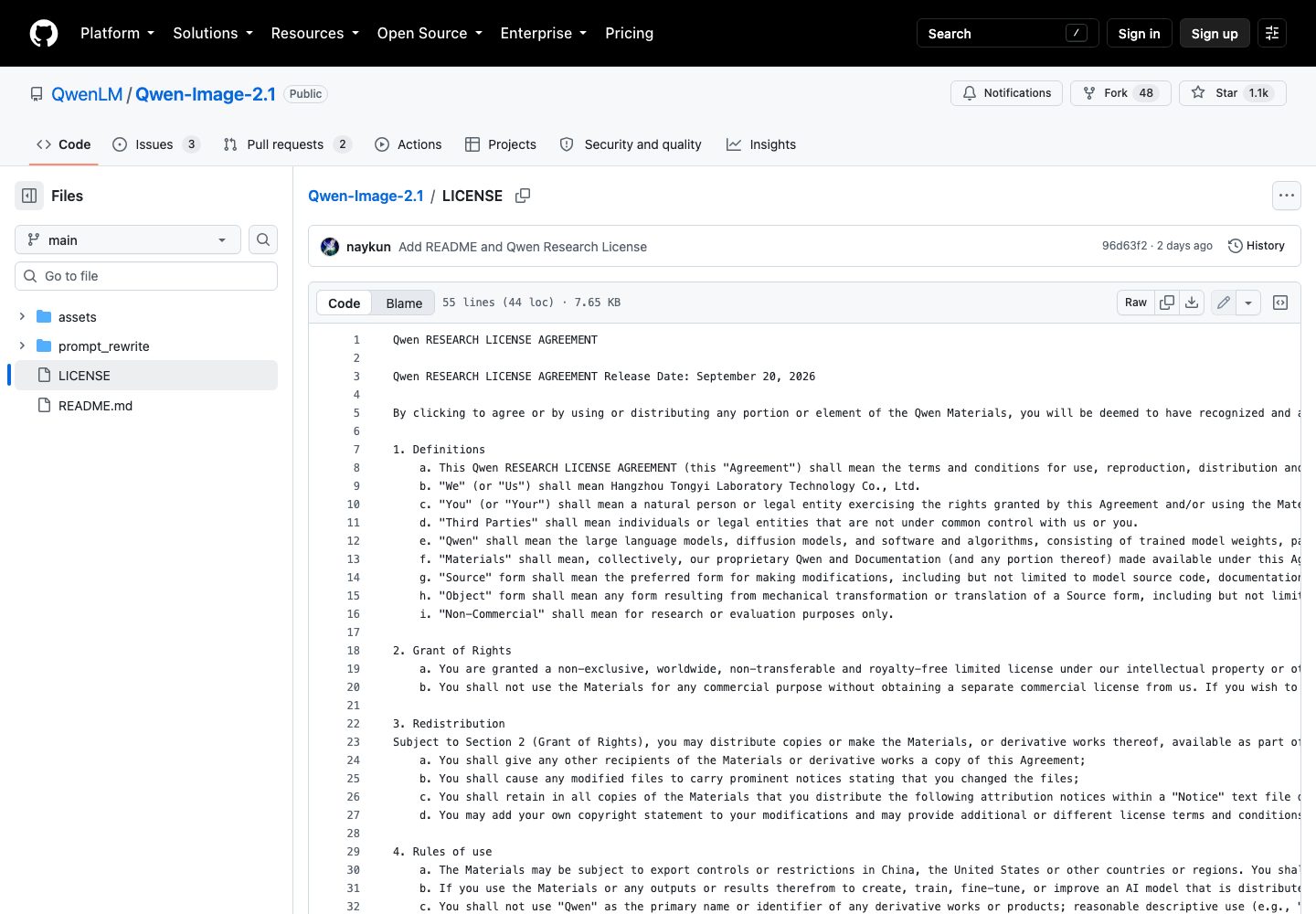Screen dimensions: 1316x914
Task: Open the main branch selector
Action: (x=128, y=239)
